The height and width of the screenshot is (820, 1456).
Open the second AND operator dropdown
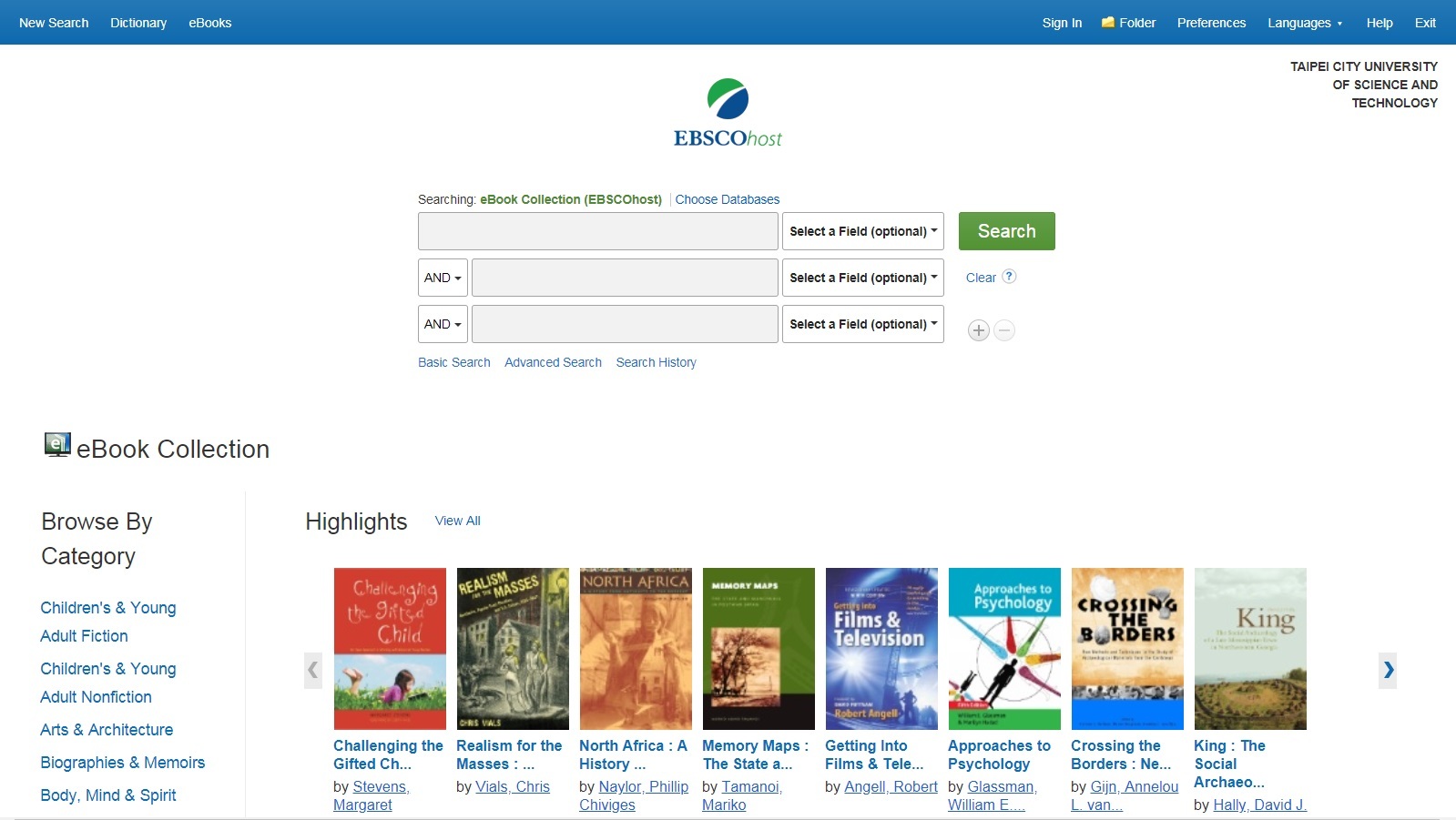tap(443, 324)
